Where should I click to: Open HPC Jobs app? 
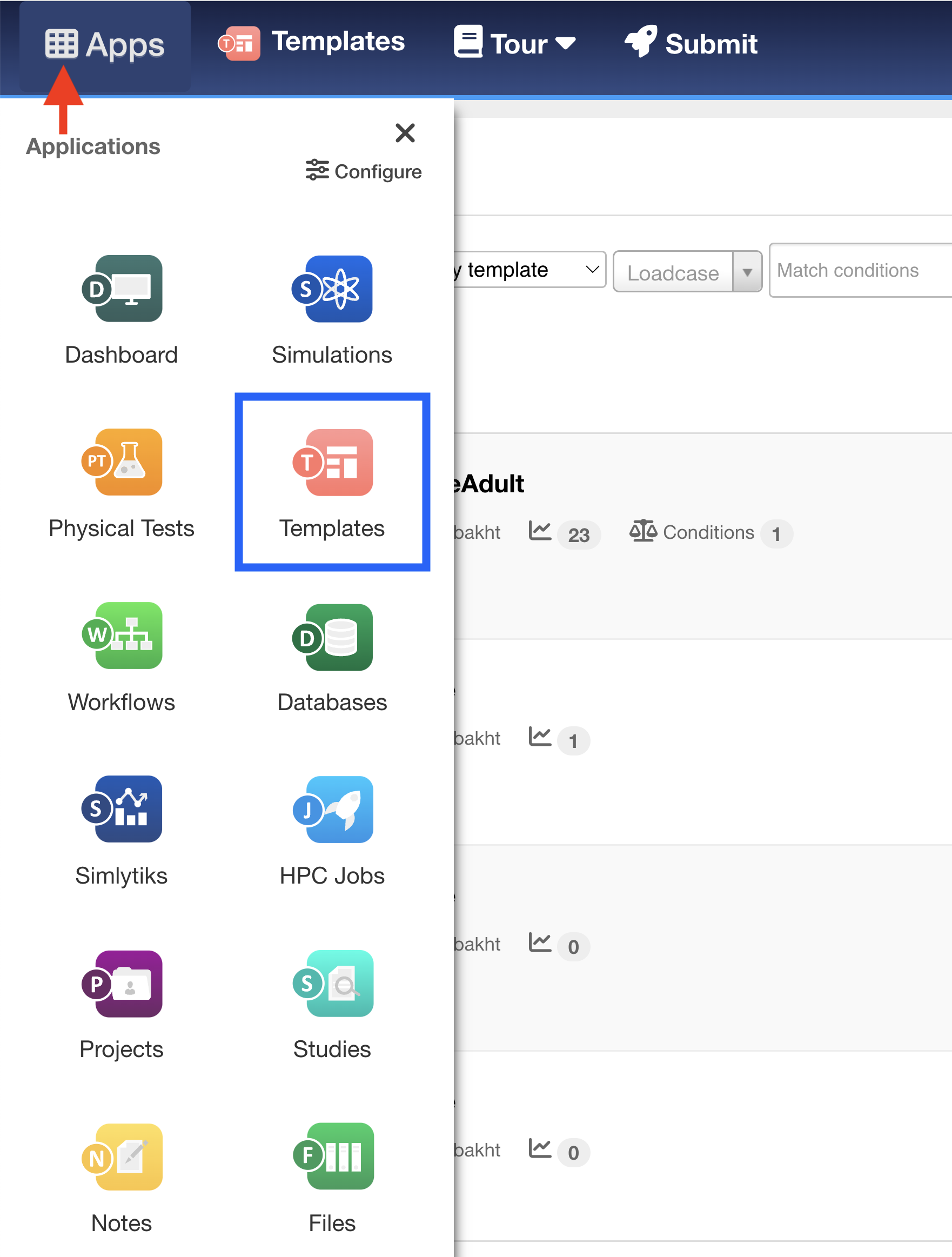click(332, 830)
